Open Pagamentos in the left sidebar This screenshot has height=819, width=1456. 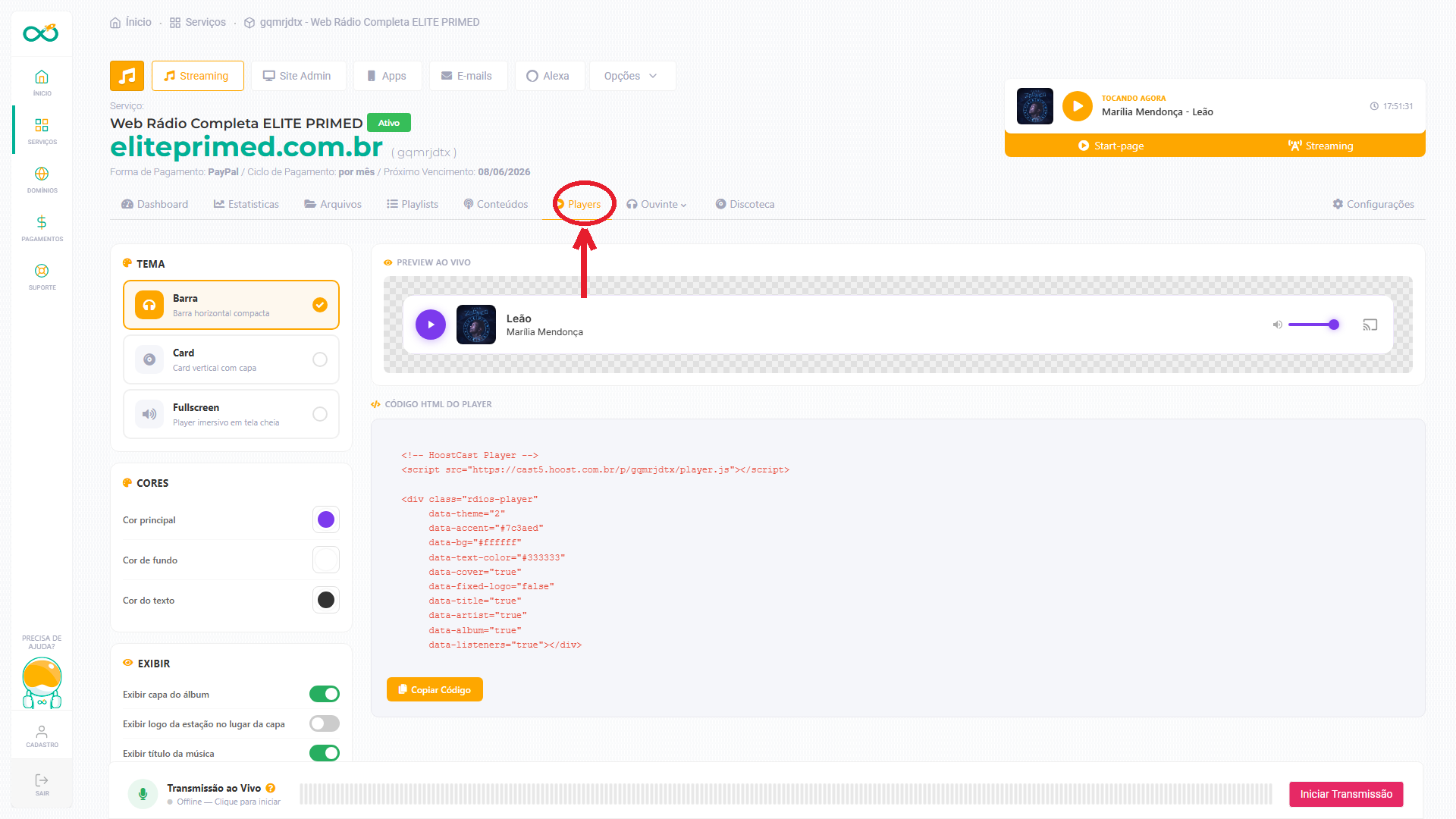[x=42, y=227]
